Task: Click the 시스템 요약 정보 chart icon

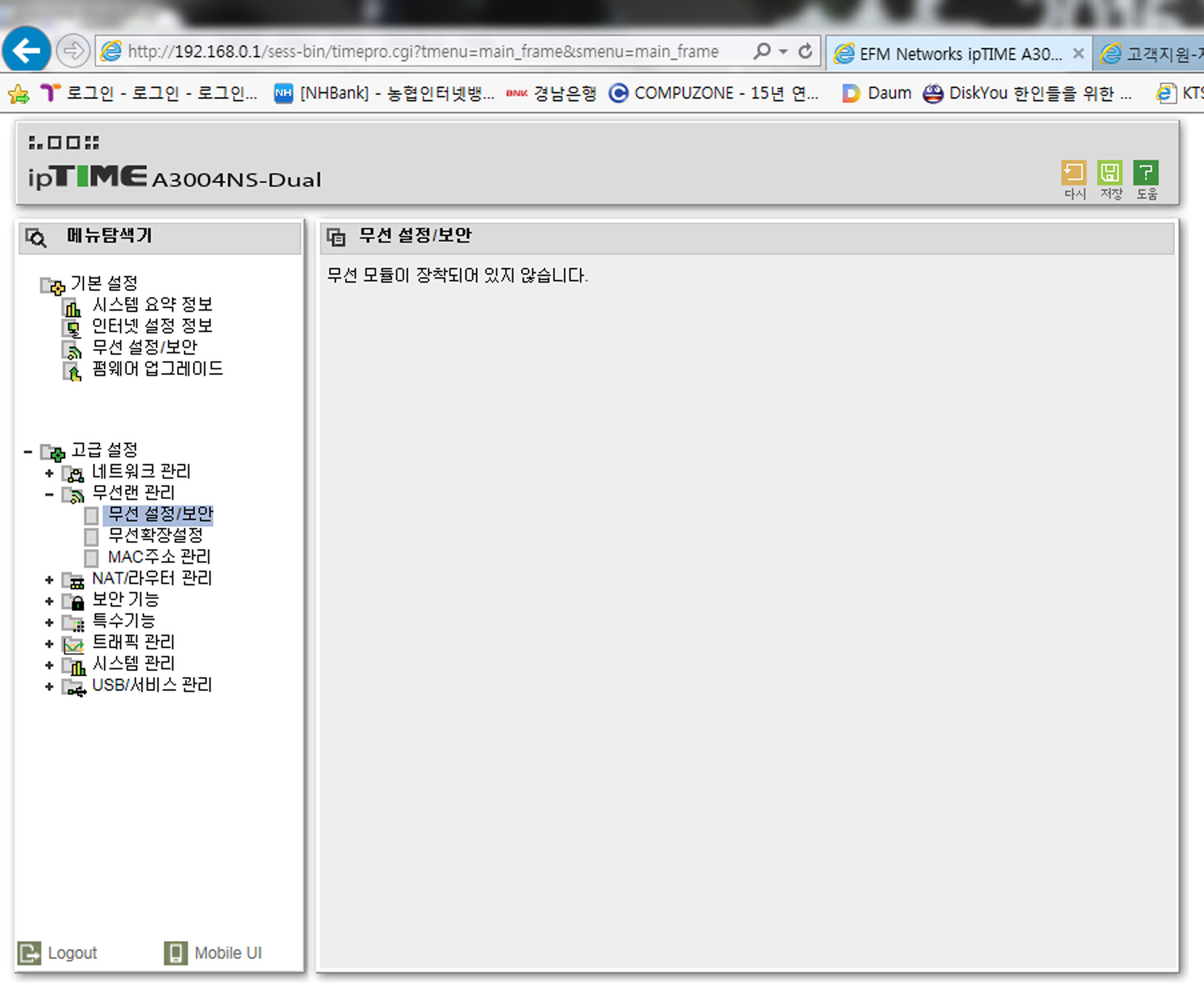Action: (x=72, y=308)
